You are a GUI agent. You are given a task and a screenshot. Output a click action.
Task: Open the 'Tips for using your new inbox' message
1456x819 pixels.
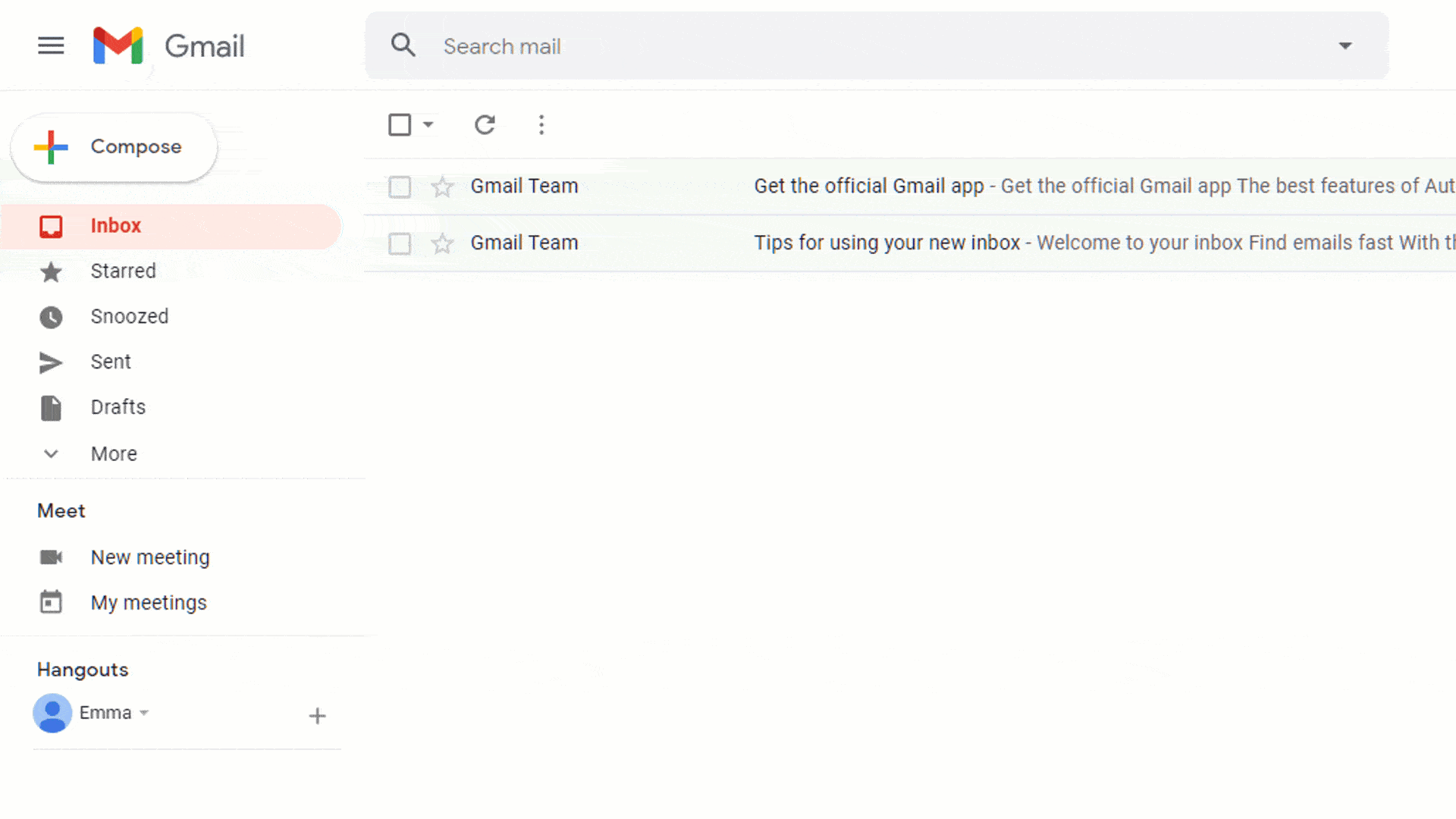click(910, 243)
